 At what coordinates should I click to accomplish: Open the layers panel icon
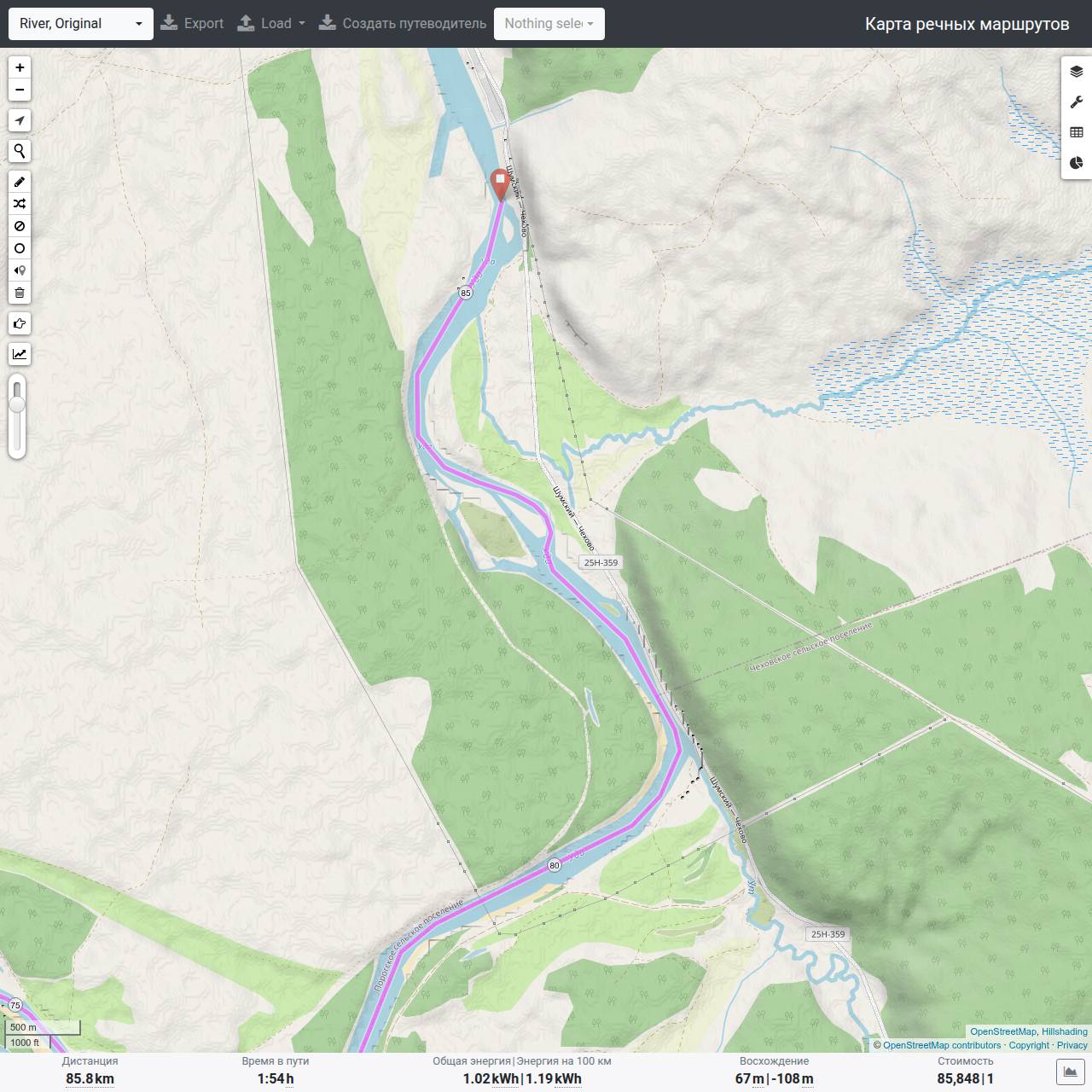point(1077,71)
